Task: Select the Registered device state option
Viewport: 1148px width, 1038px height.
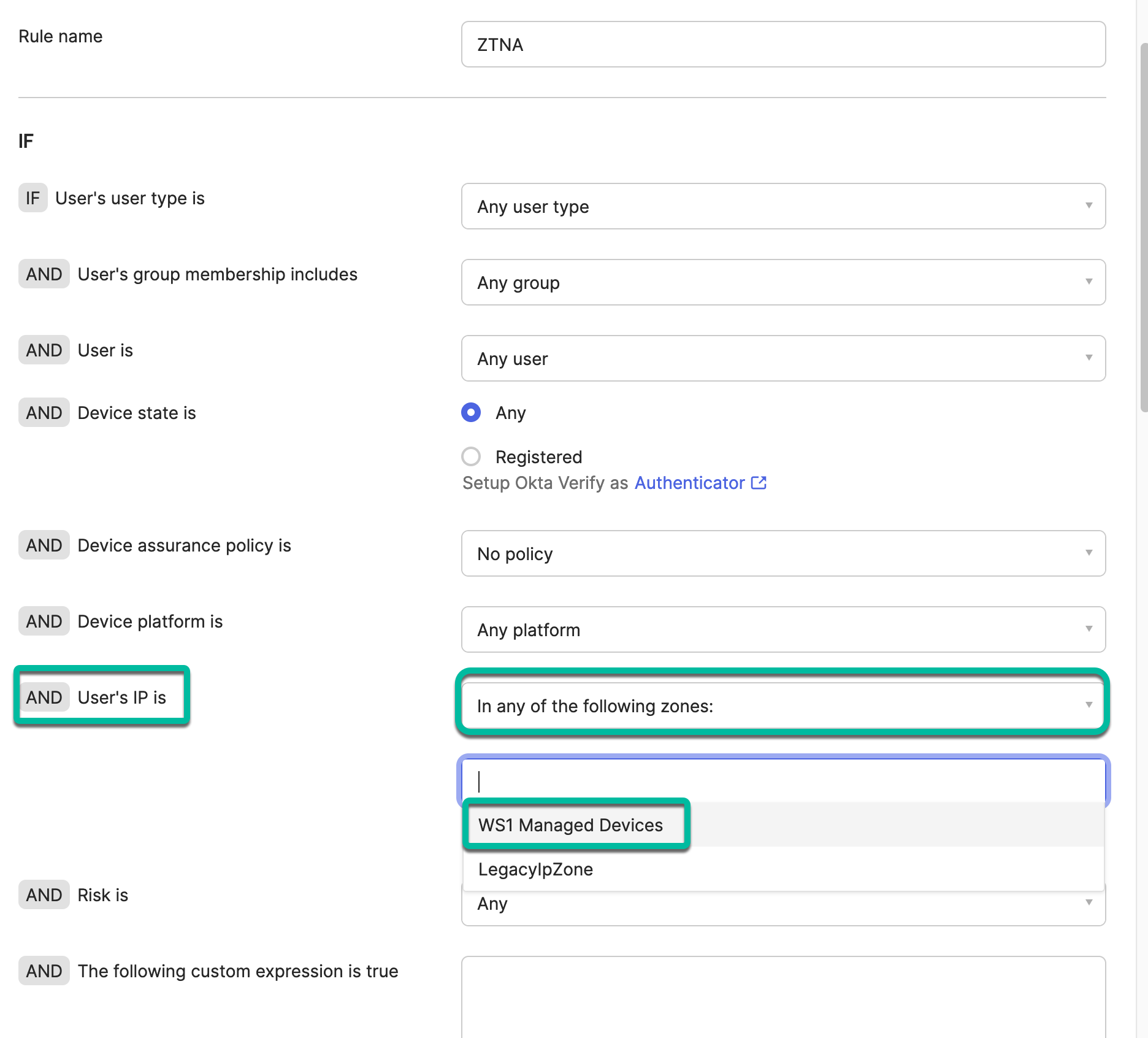Action: coord(471,457)
